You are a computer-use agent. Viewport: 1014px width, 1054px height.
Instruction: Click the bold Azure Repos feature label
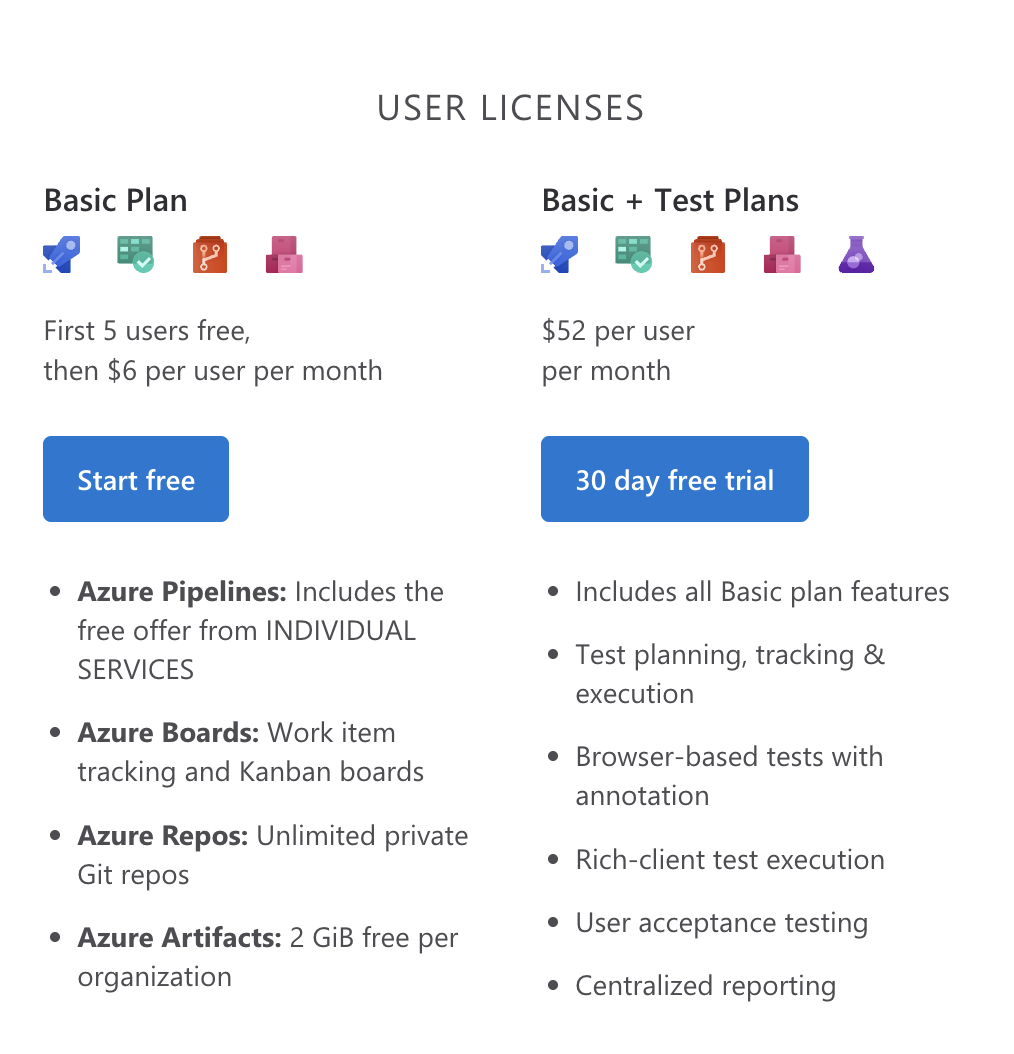(163, 836)
